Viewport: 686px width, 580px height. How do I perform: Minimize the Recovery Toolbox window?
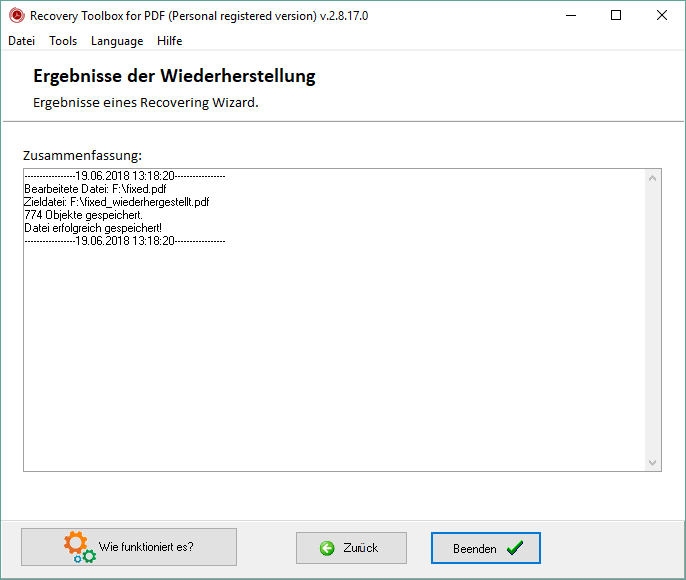pyautogui.click(x=571, y=15)
